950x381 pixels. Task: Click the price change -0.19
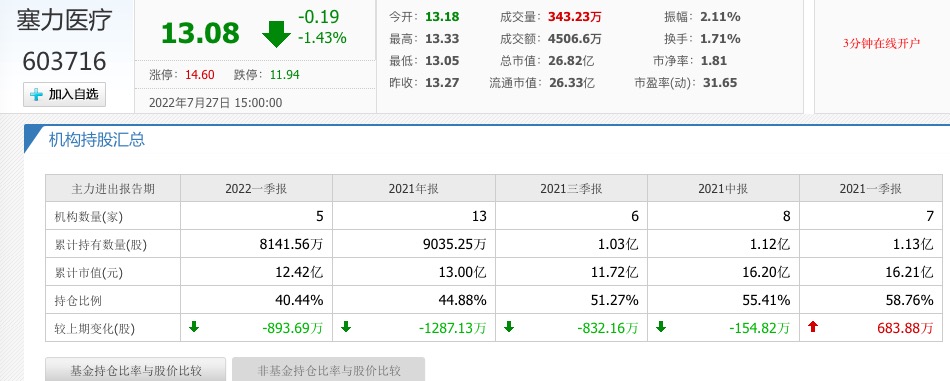(319, 16)
